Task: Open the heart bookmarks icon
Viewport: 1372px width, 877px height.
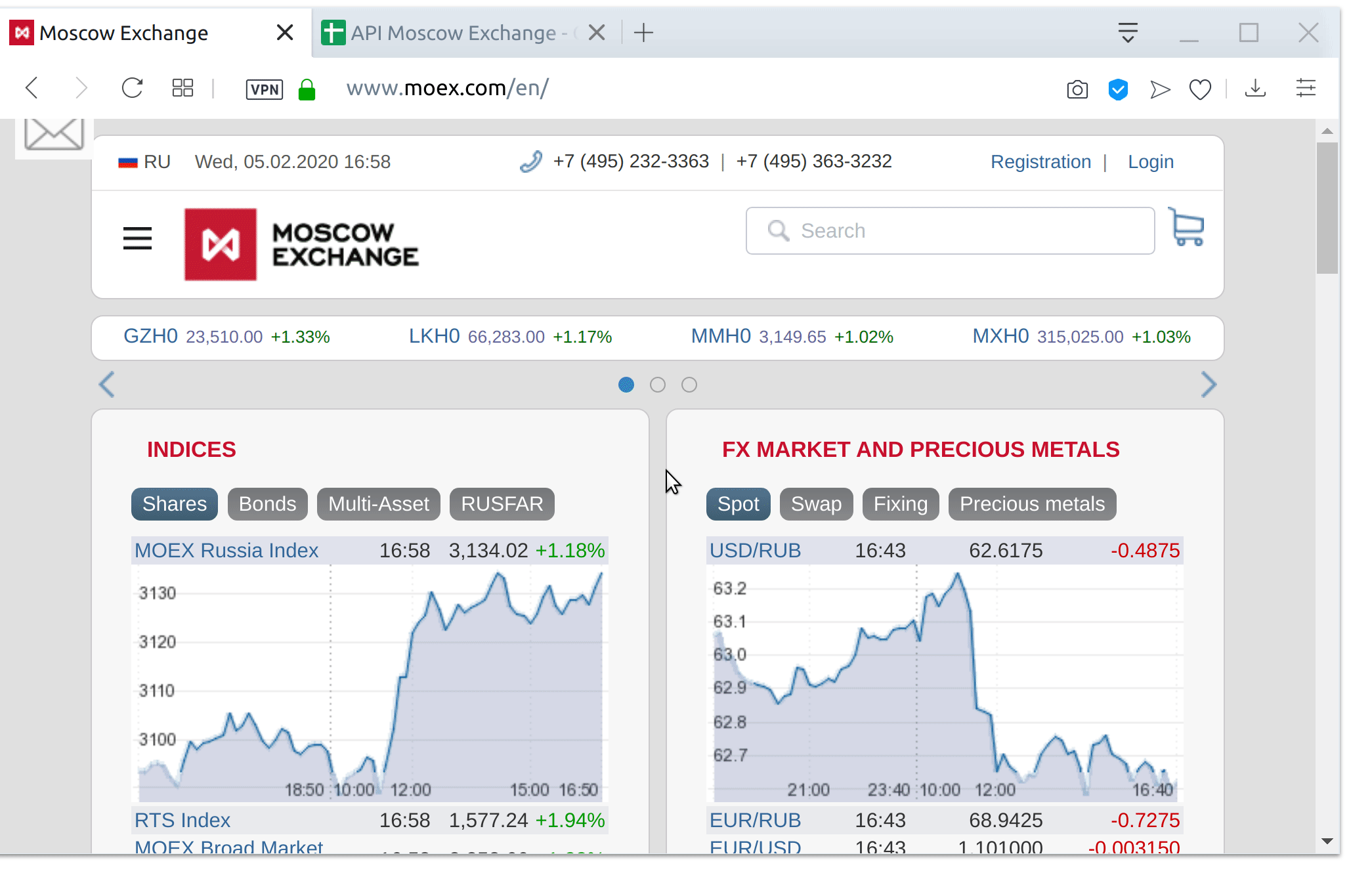Action: click(x=1199, y=89)
